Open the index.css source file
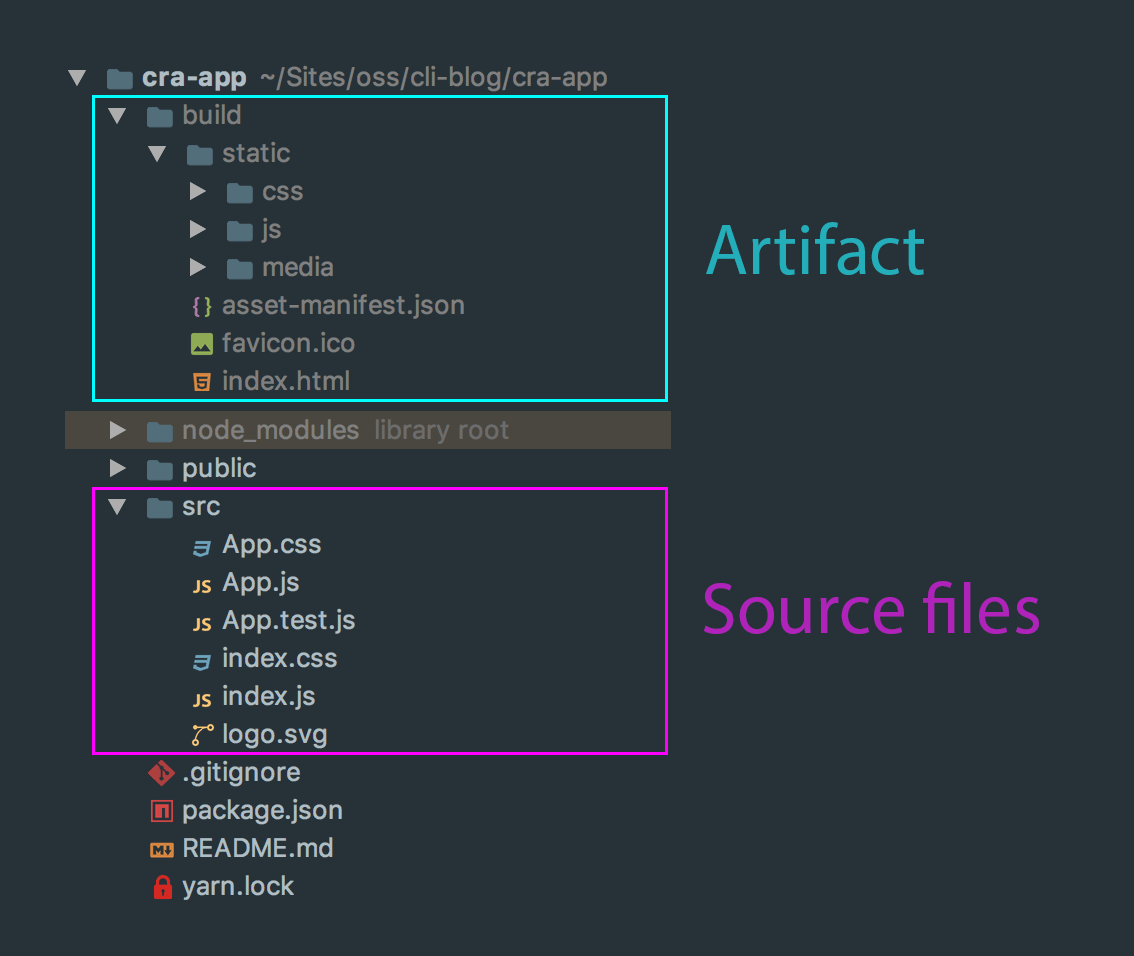 click(x=279, y=658)
